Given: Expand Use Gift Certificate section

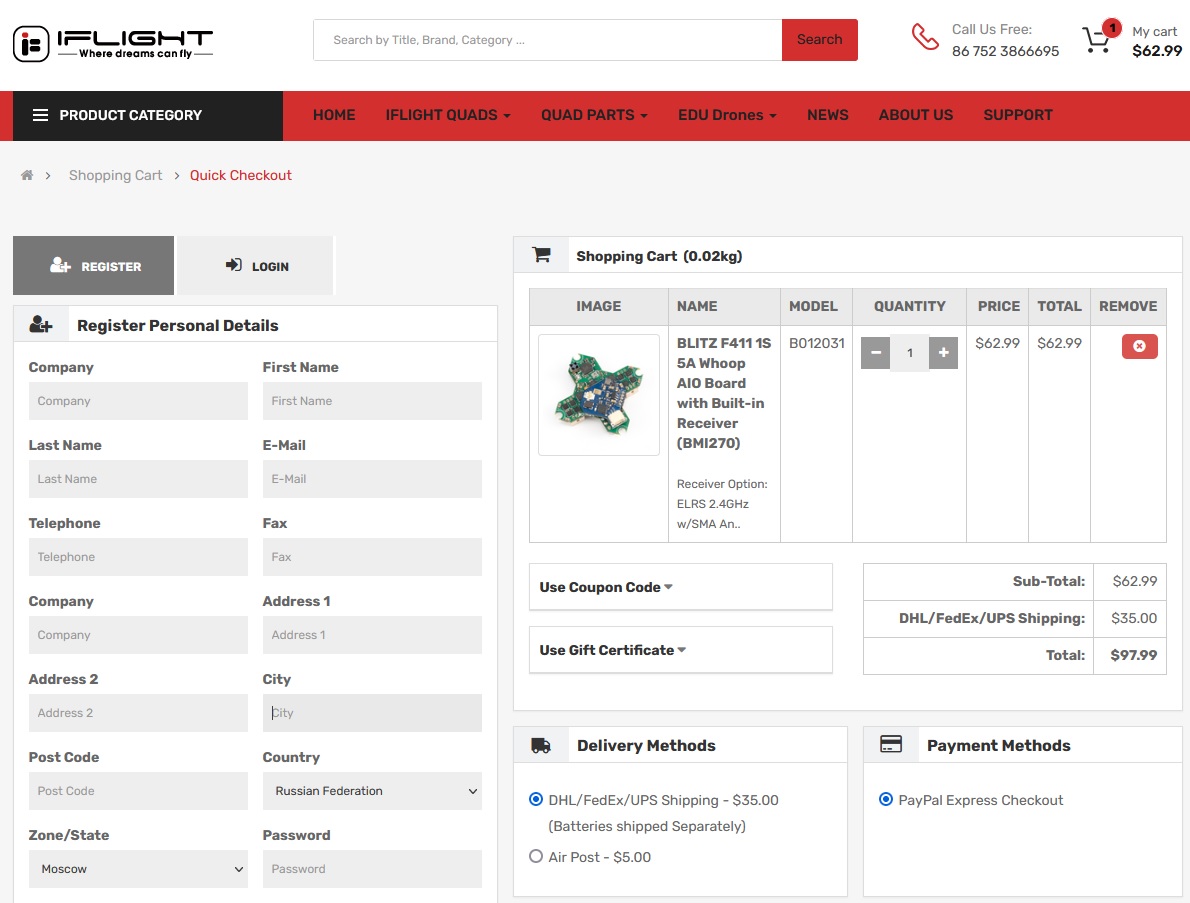Looking at the screenshot, I should 681,650.
